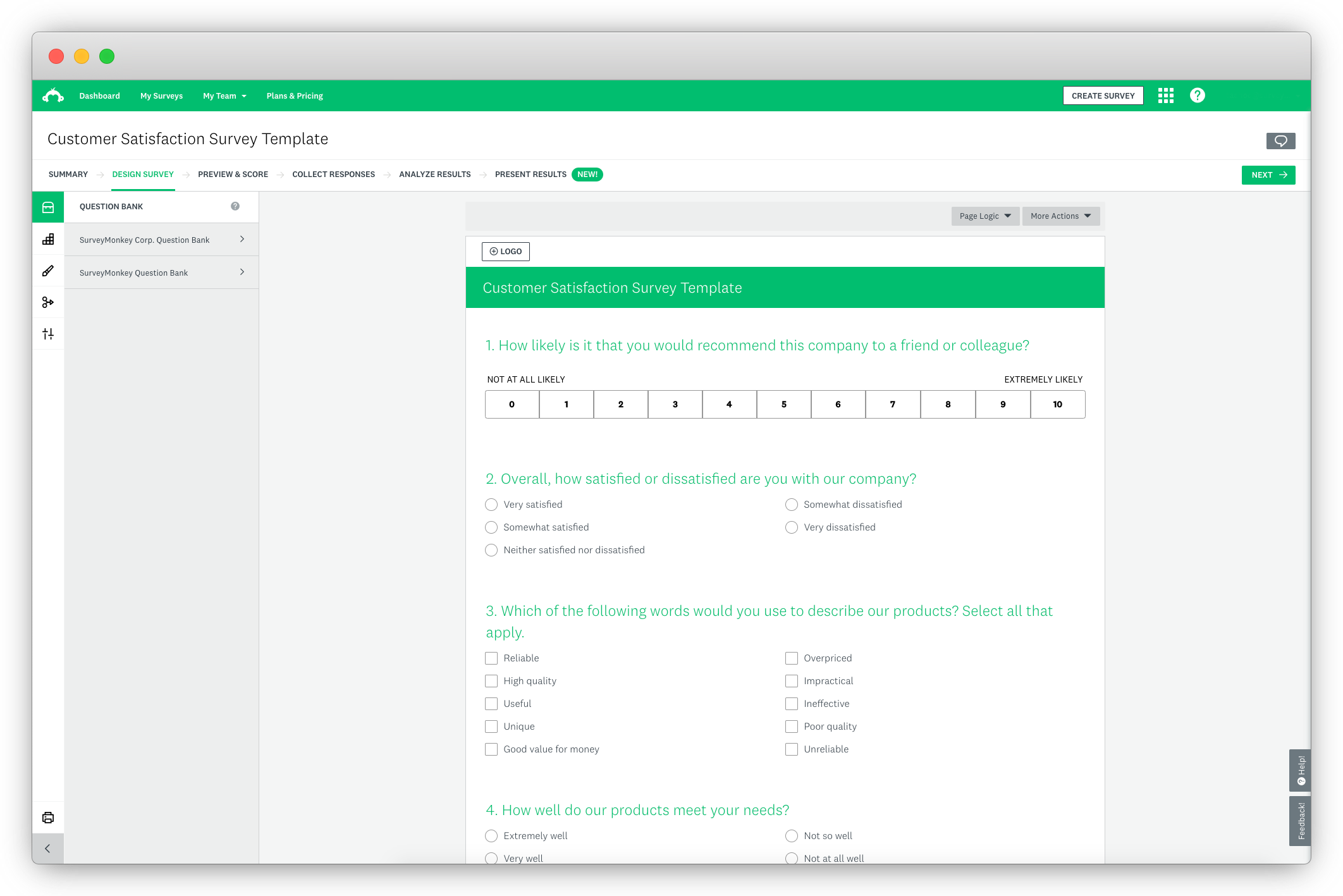Screen dimensions: 1343x896
Task: Open the Question Bank panel
Action: [x=48, y=207]
